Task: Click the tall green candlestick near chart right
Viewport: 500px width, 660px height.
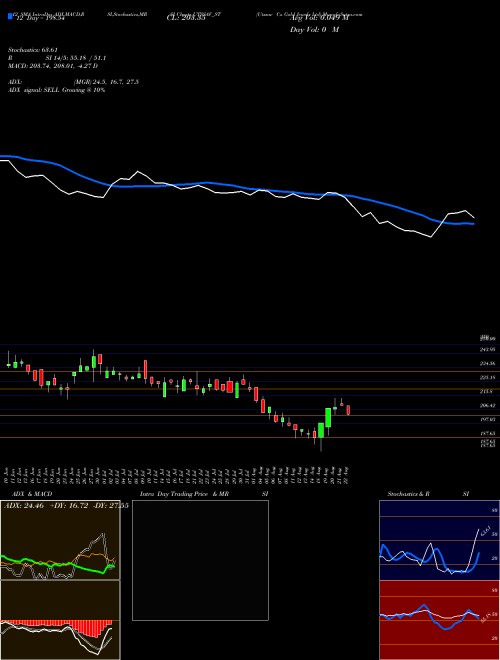Action: (328, 418)
